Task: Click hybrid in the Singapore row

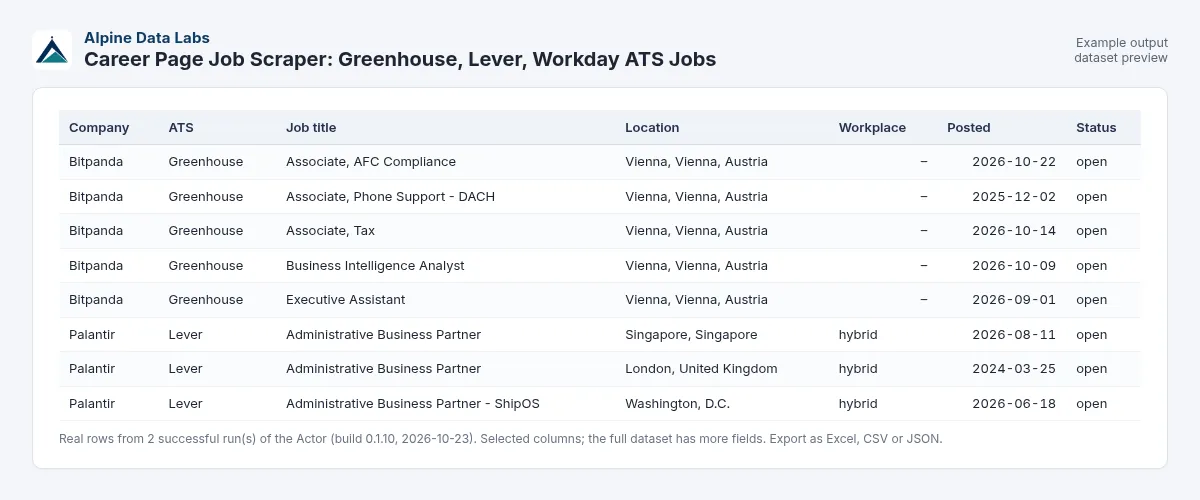Action: click(x=858, y=335)
